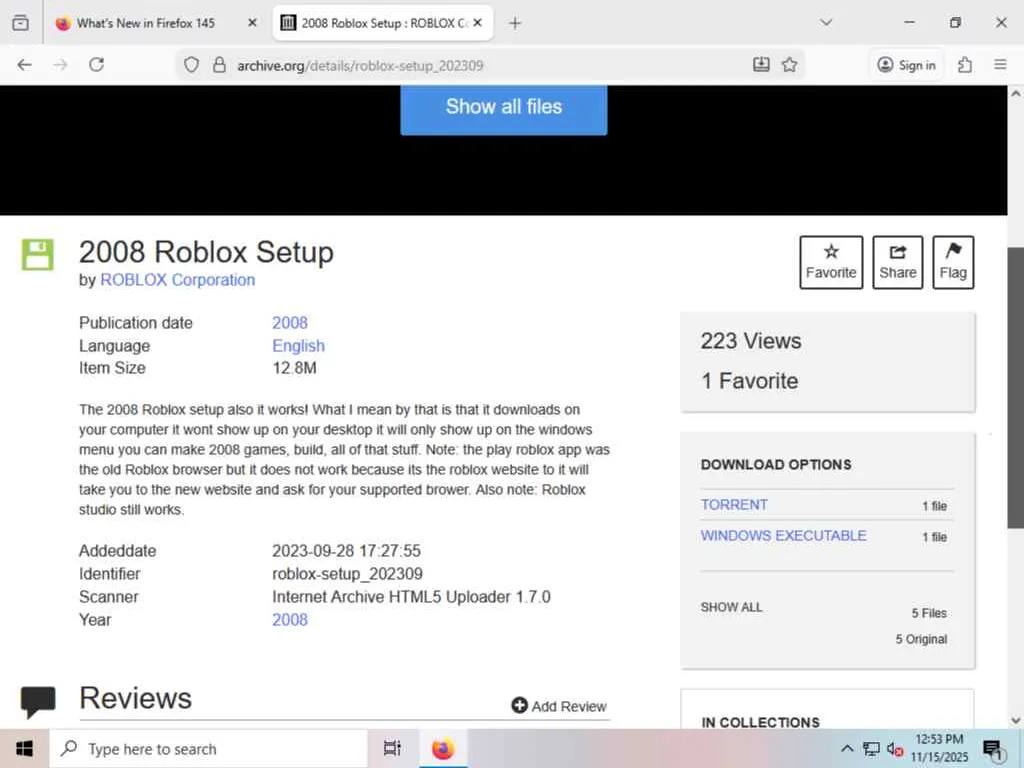Open the Firefox View icon

(x=20, y=23)
